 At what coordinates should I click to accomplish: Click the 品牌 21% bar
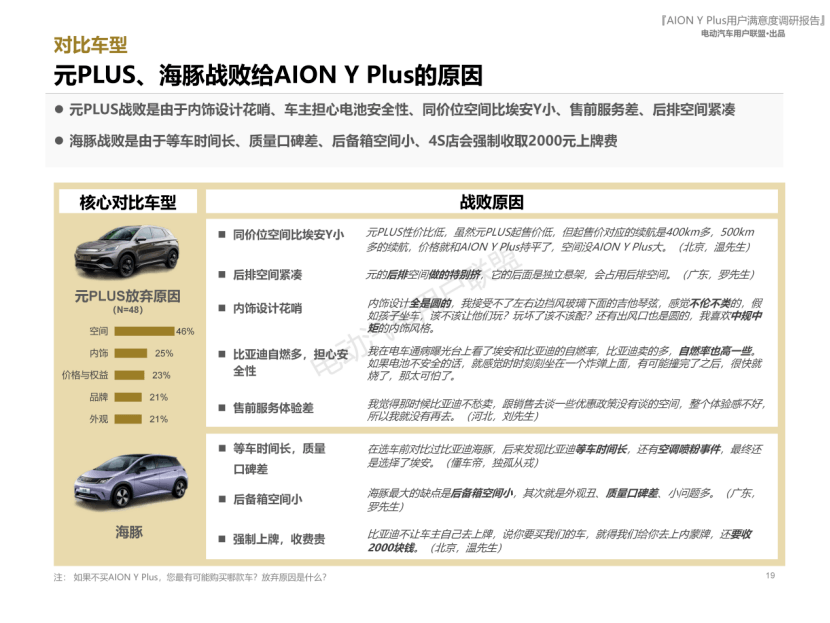(x=128, y=397)
